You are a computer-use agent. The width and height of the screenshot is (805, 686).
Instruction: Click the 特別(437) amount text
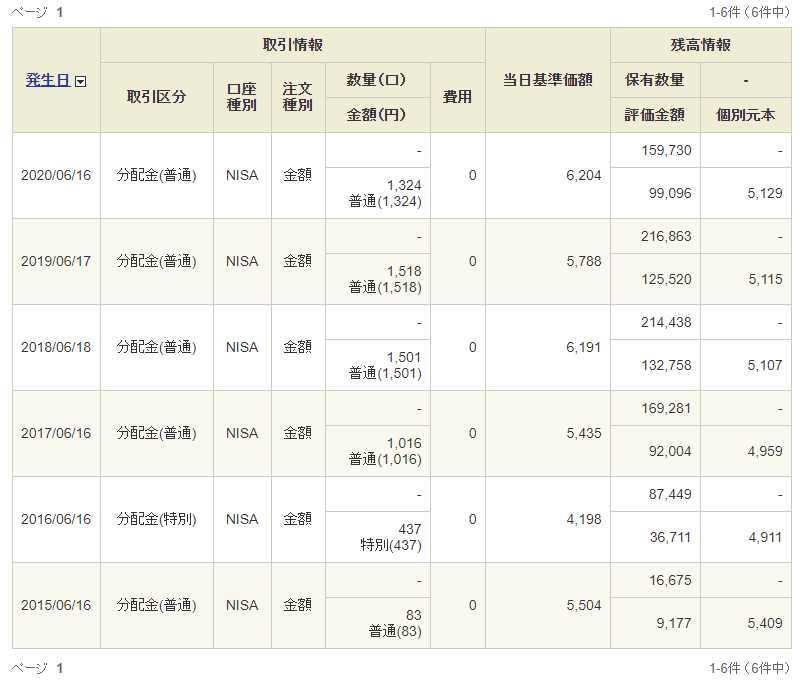(391, 545)
